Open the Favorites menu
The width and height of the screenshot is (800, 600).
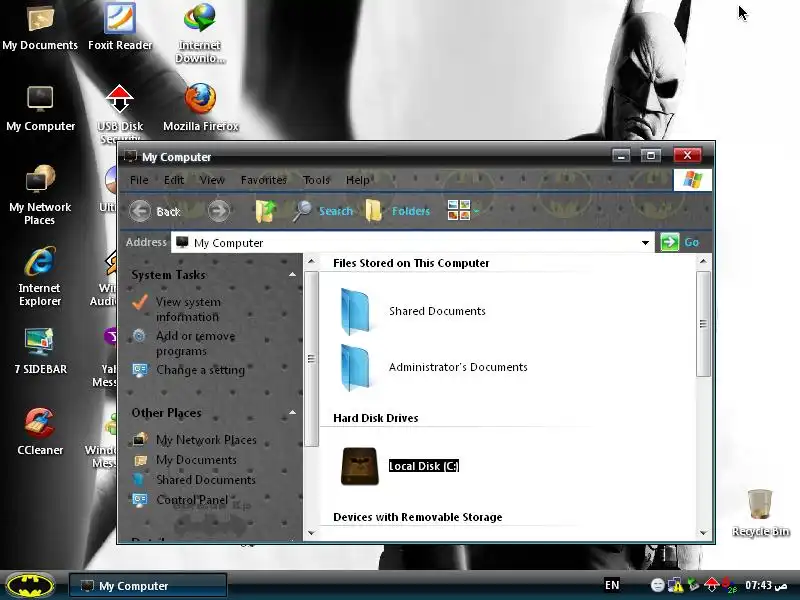[x=264, y=180]
